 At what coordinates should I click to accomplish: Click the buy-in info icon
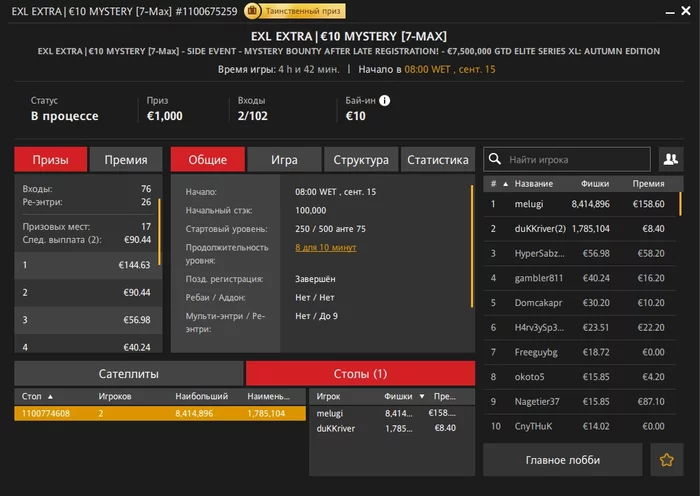coord(384,100)
